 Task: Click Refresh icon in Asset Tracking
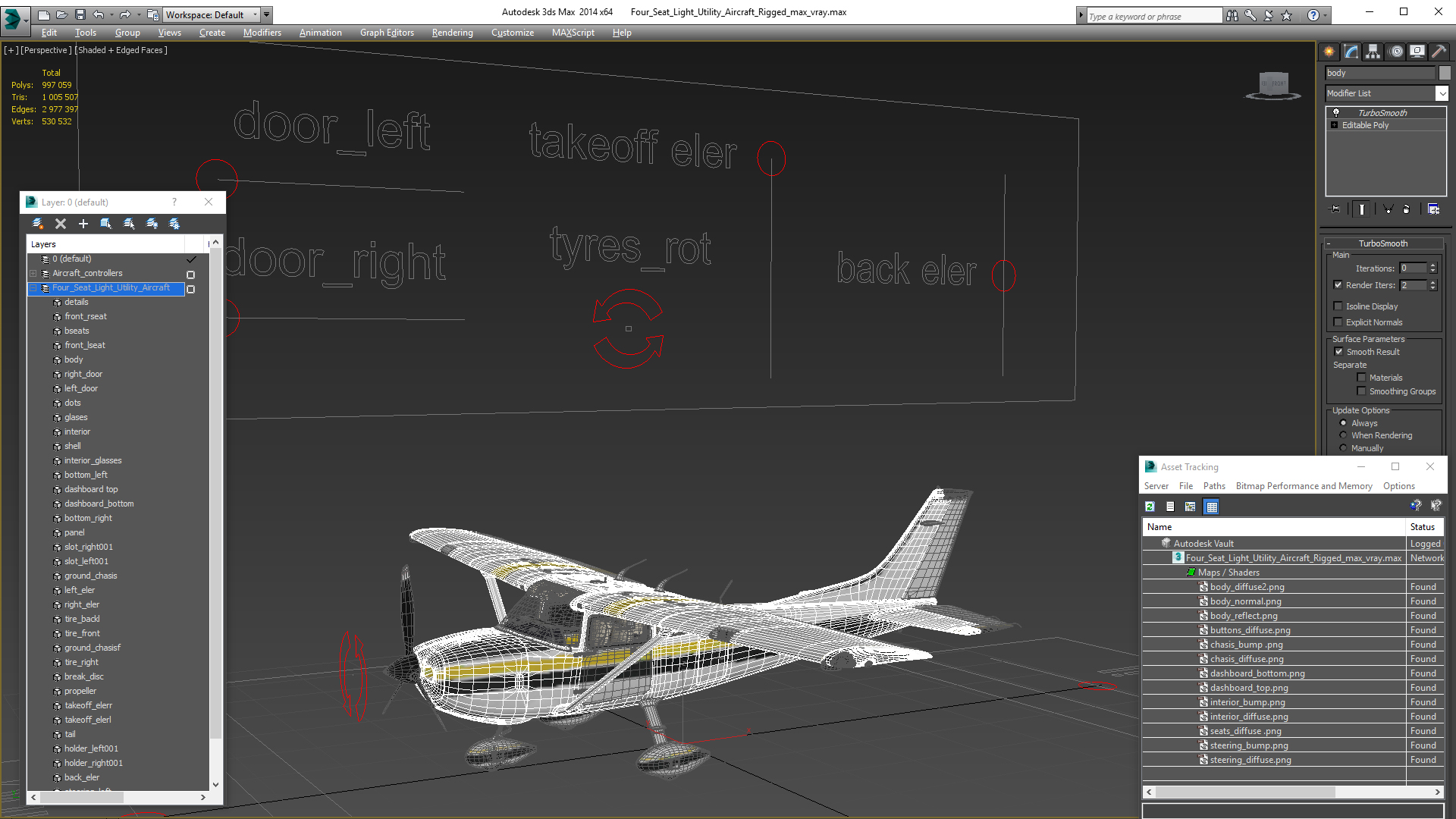point(1150,507)
